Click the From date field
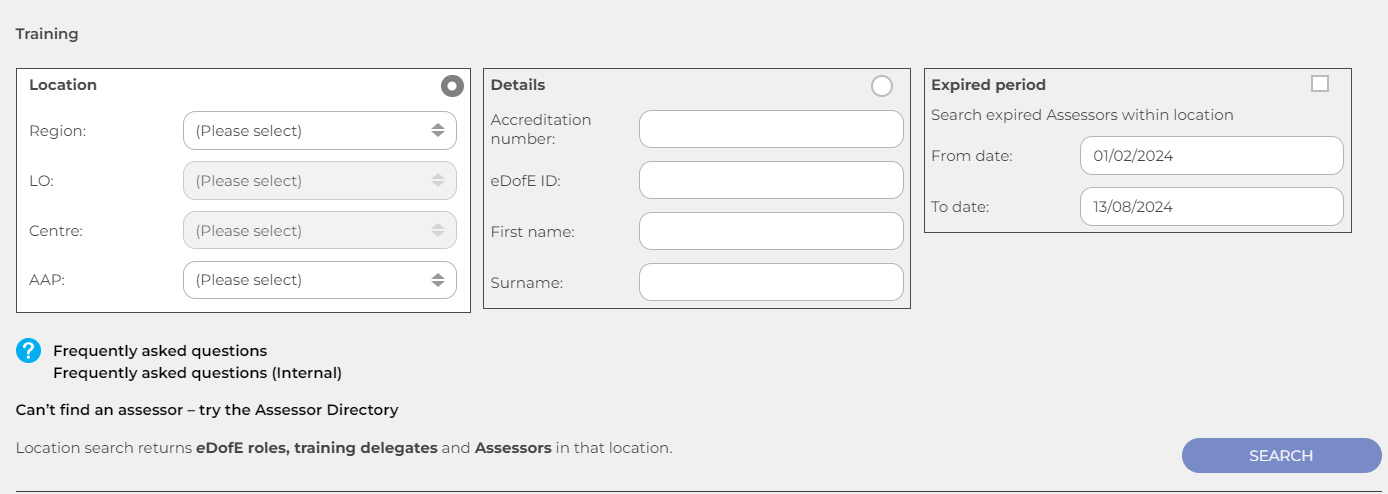 click(x=1211, y=156)
